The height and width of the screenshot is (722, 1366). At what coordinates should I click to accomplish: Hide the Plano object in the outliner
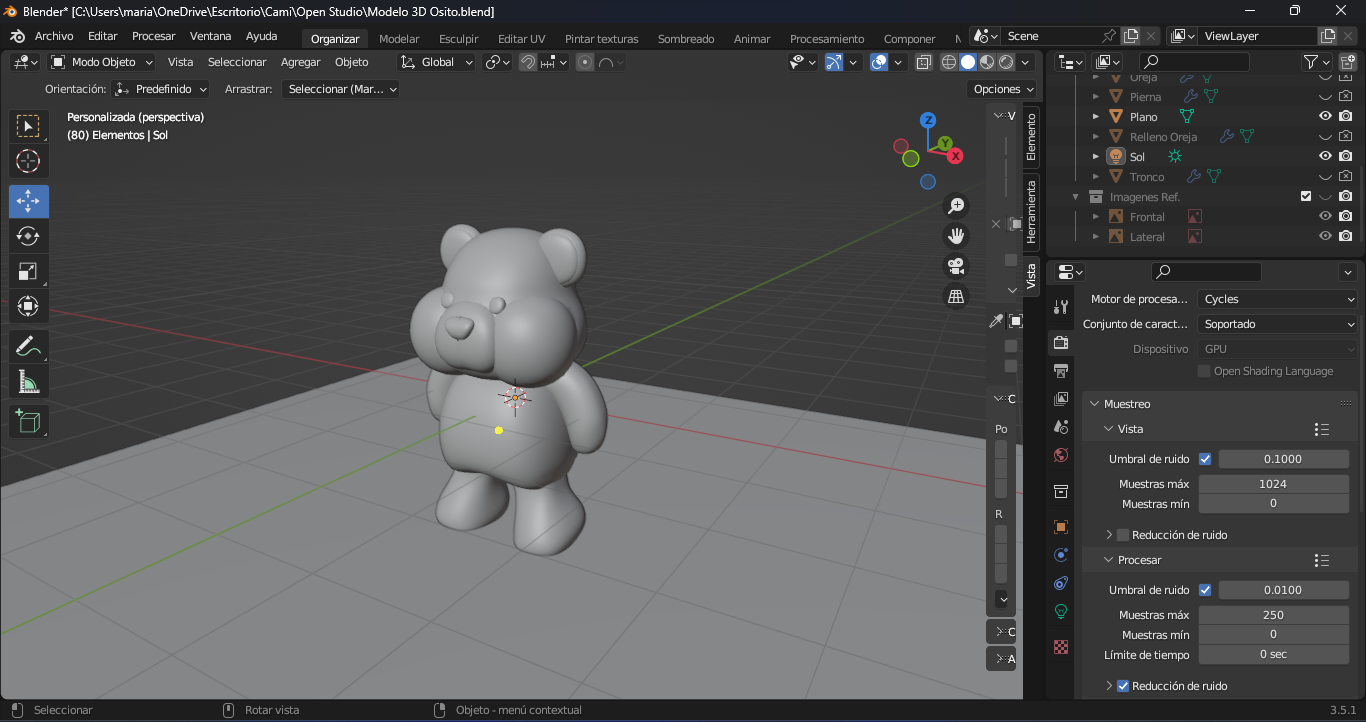[1325, 116]
